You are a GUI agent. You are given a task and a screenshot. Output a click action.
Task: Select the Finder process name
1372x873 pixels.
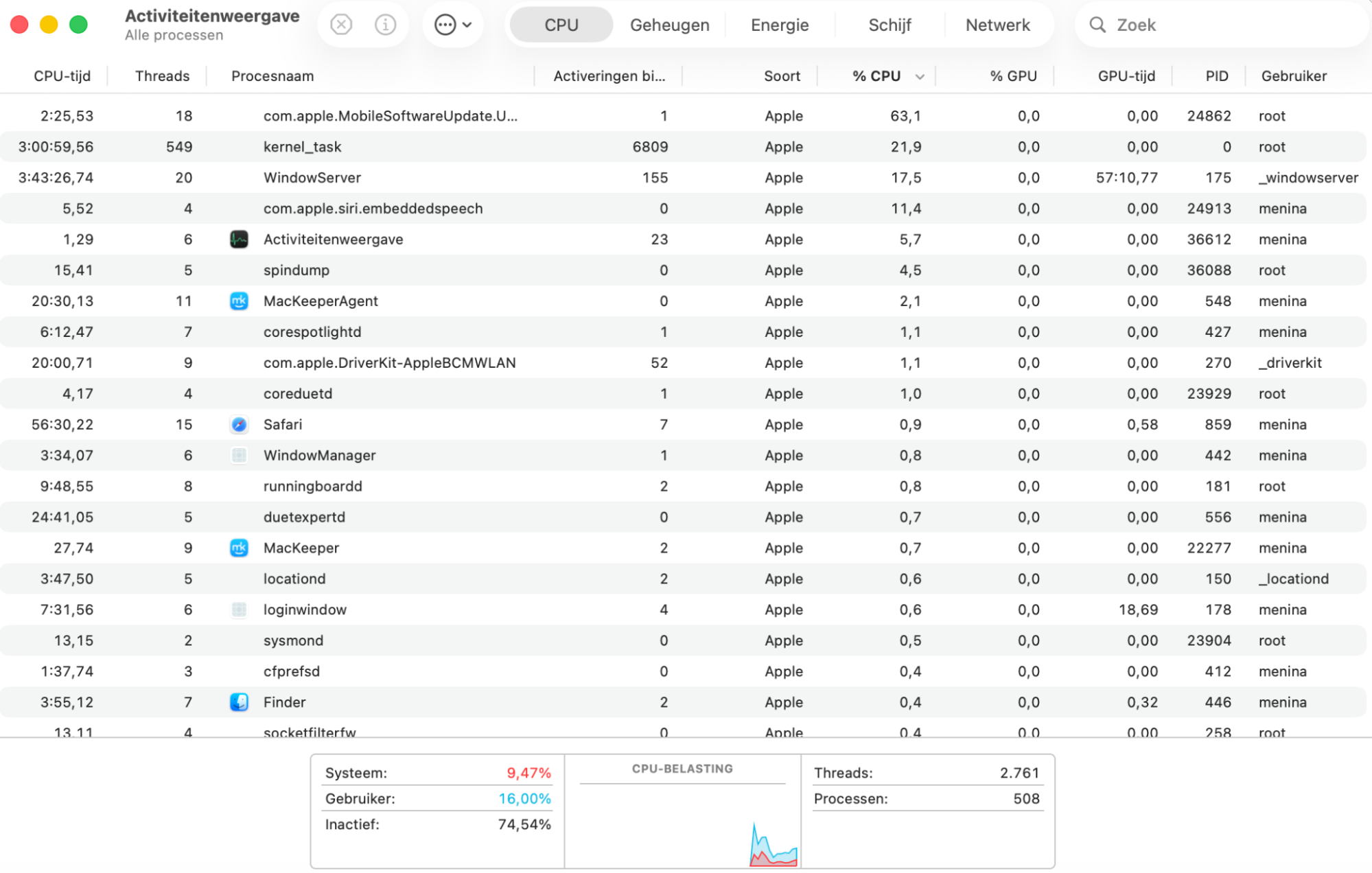285,703
